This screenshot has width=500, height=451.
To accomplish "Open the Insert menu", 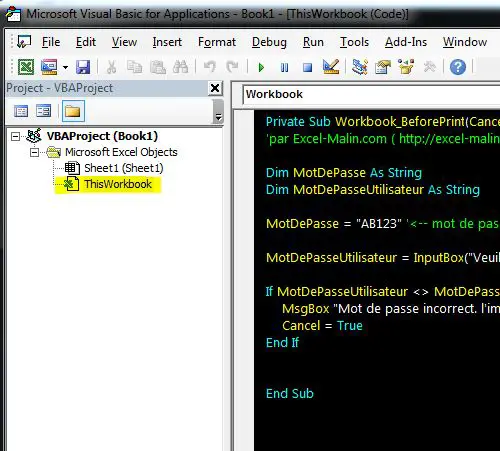I will [x=167, y=42].
